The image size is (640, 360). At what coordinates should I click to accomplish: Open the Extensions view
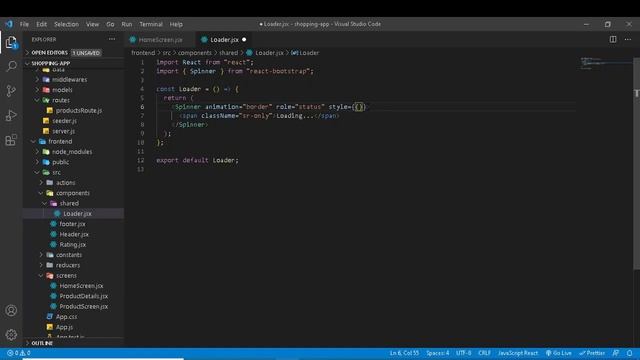(x=11, y=140)
